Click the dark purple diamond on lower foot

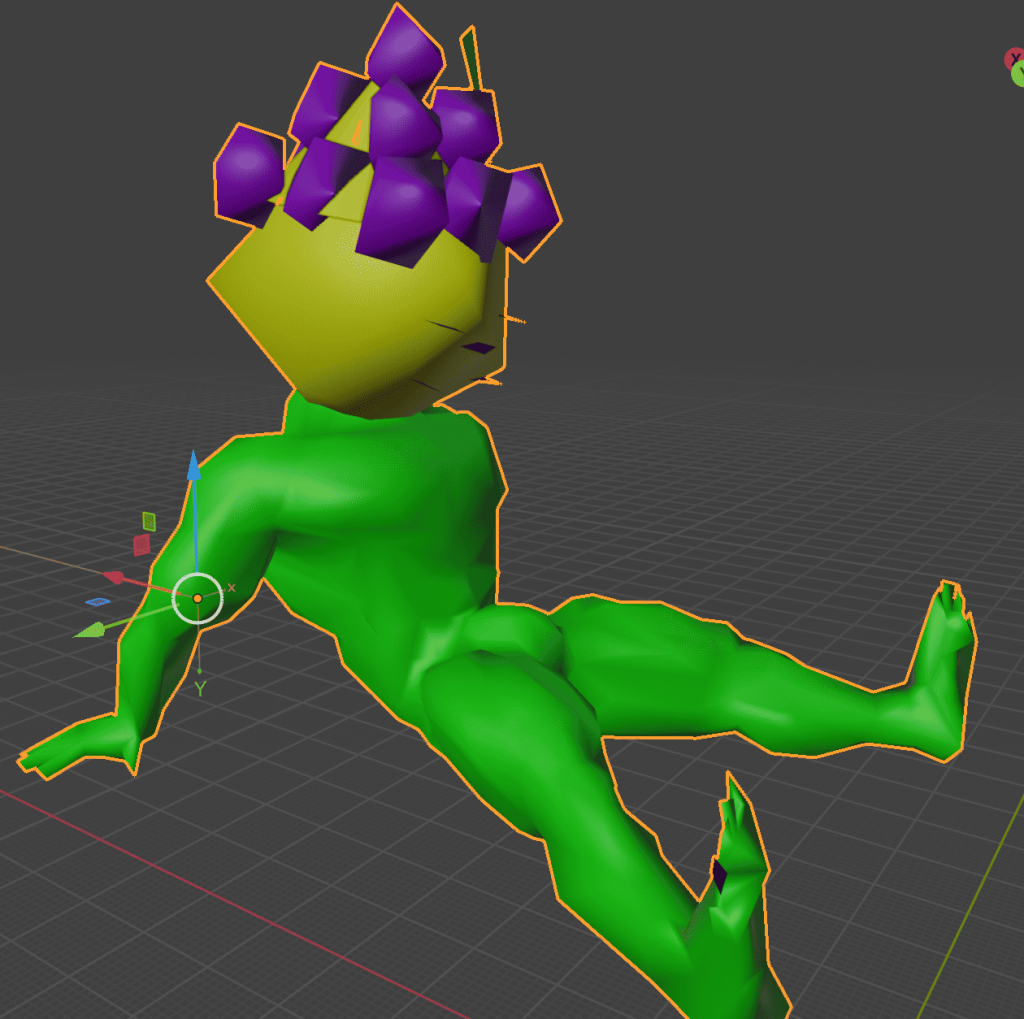719,876
